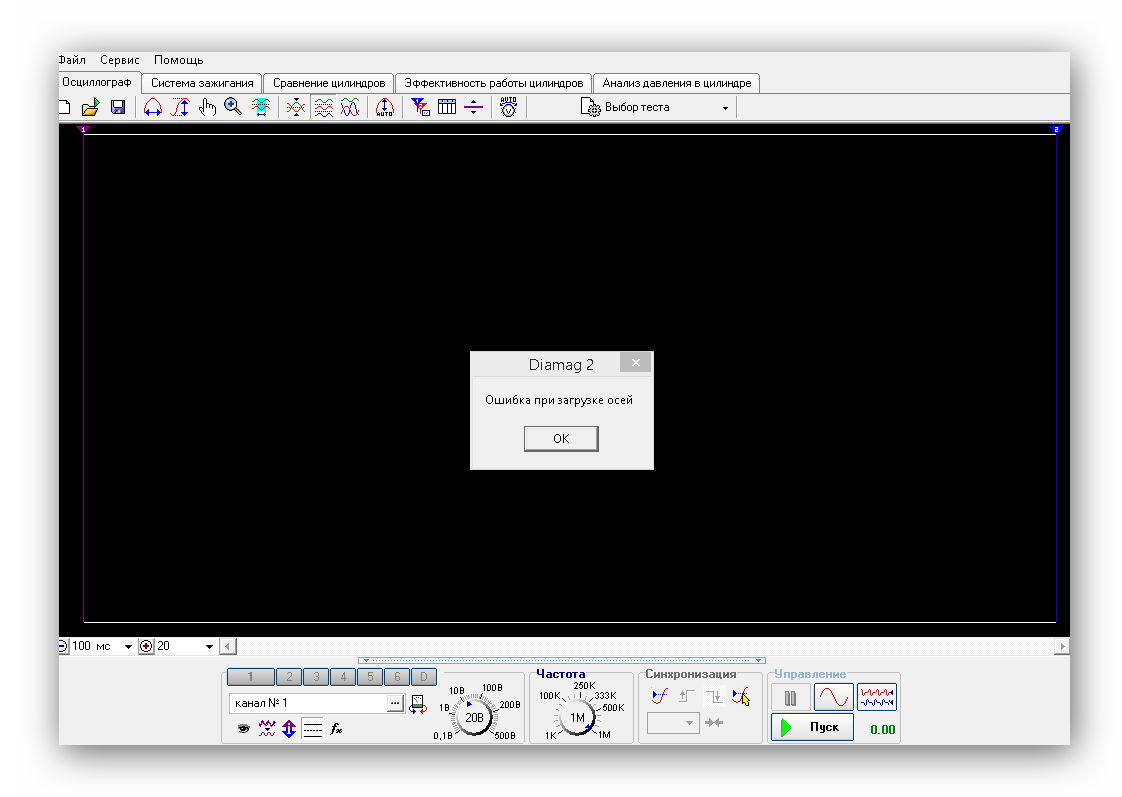Click the blue marker 2 above the graph
Screen dimensions: 1122x797
[1056, 129]
